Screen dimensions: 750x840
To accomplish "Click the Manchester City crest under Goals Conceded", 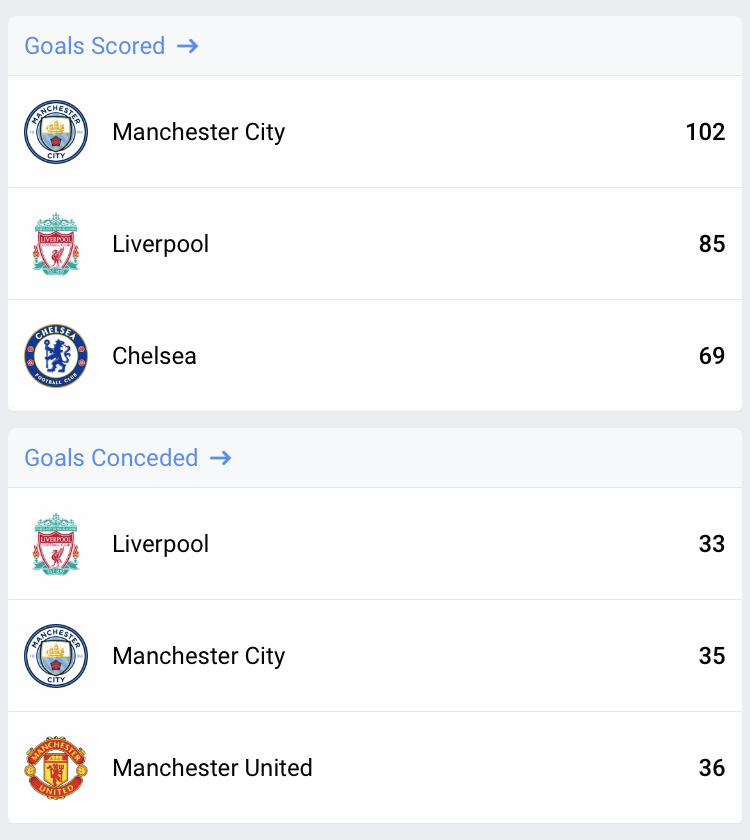I will coord(56,656).
